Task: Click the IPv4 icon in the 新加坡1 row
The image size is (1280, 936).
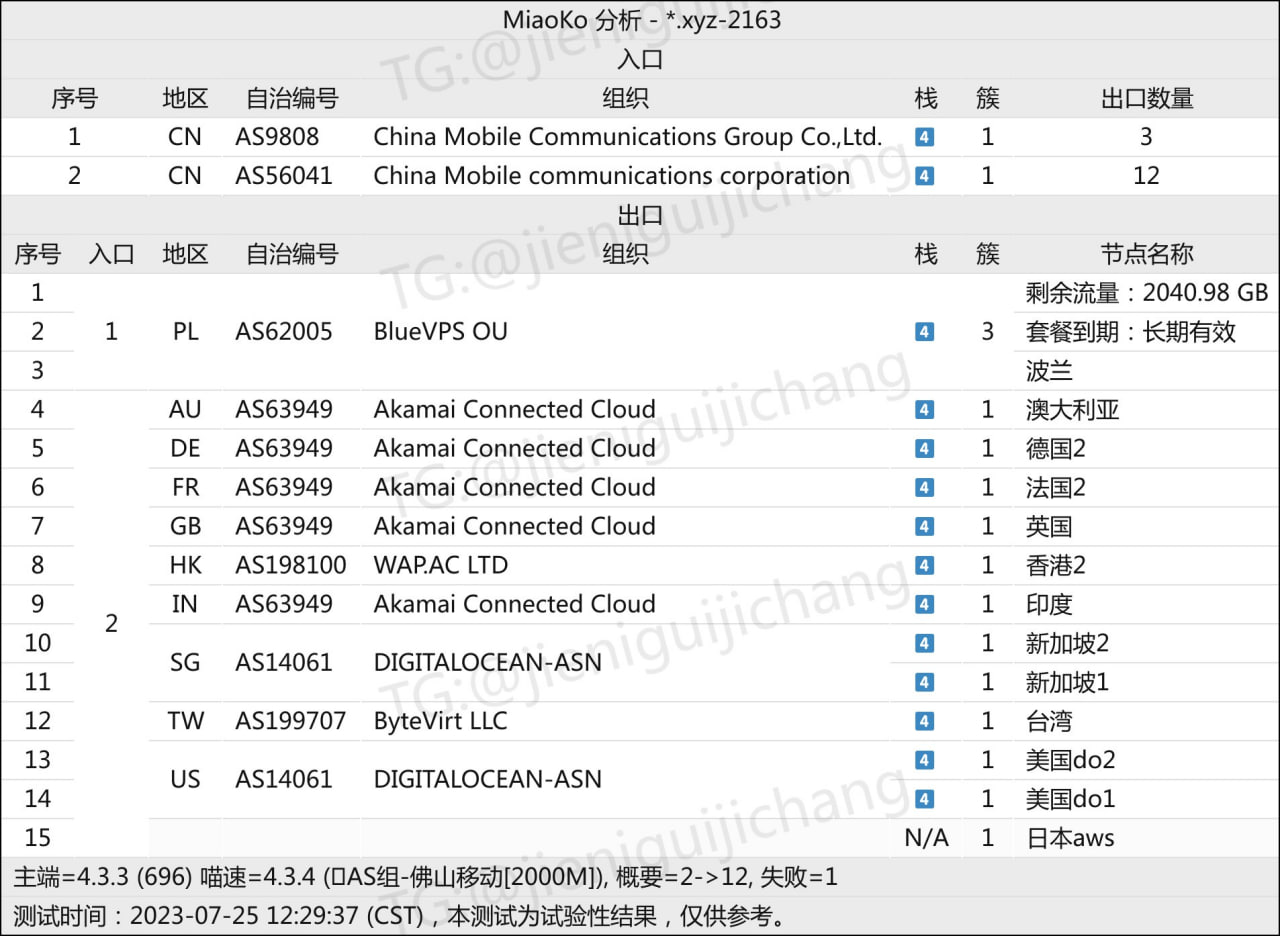Action: (925, 683)
